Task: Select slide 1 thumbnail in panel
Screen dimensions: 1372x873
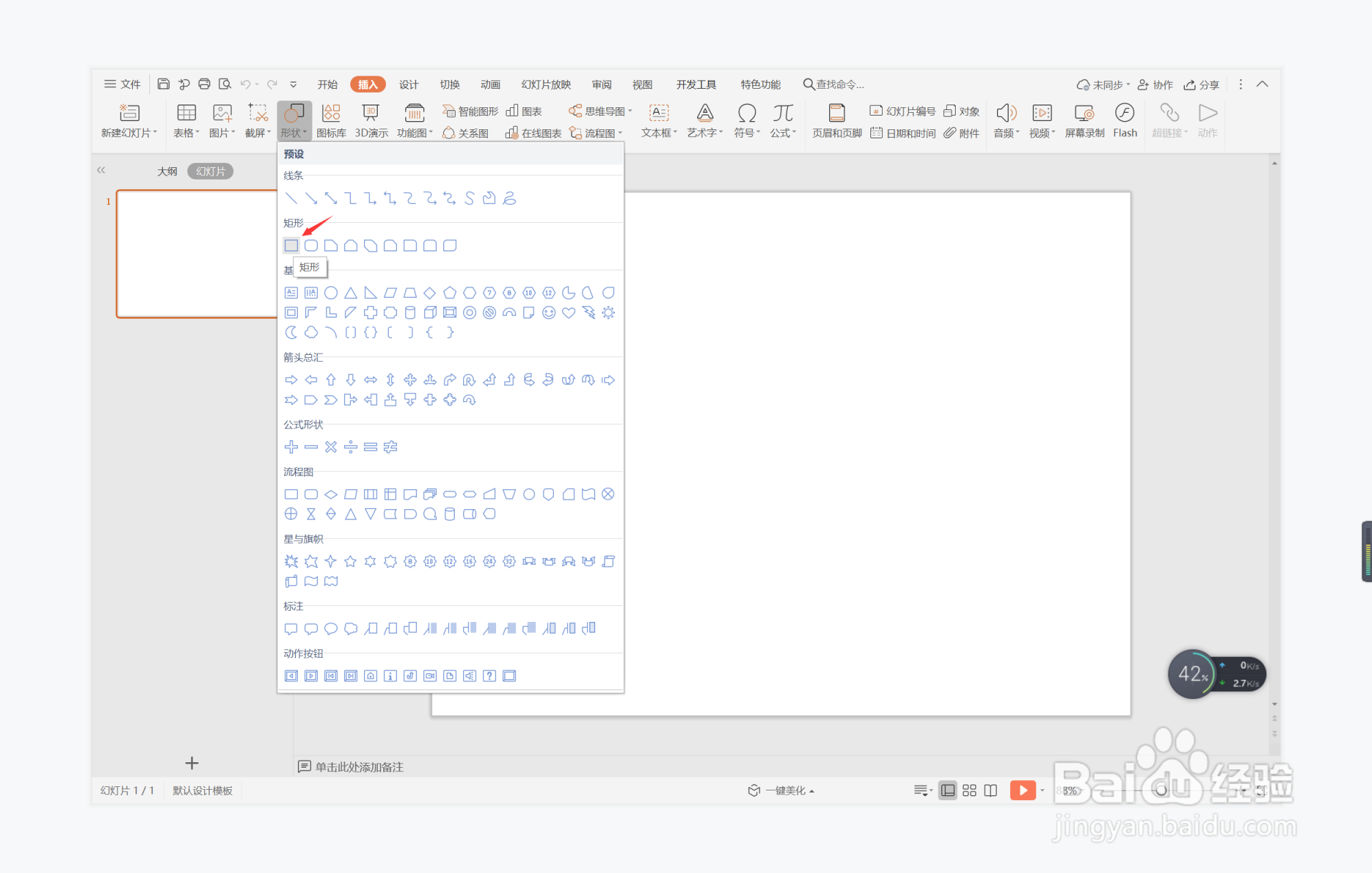Action: click(x=196, y=253)
